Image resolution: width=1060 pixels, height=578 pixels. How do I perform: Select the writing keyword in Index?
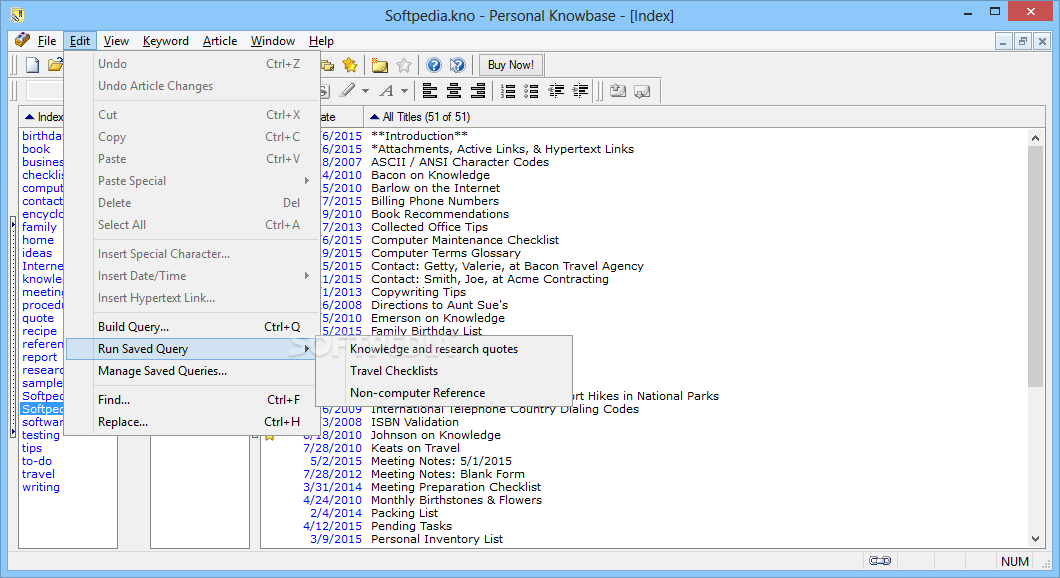click(x=41, y=487)
